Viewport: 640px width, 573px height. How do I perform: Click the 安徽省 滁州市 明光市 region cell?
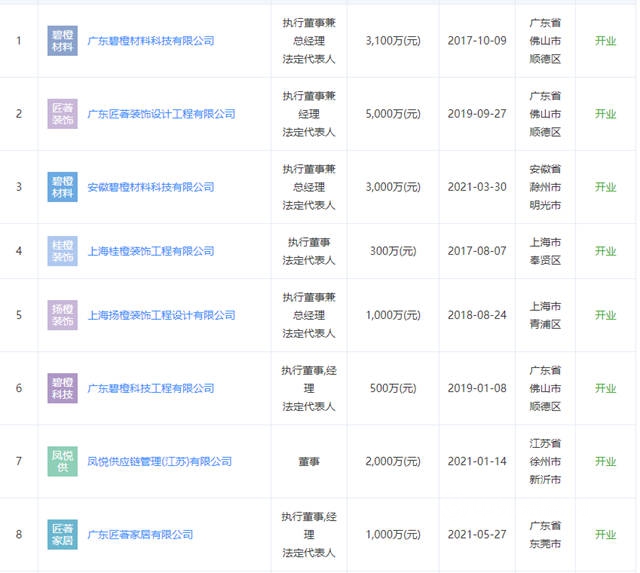pyautogui.click(x=545, y=187)
